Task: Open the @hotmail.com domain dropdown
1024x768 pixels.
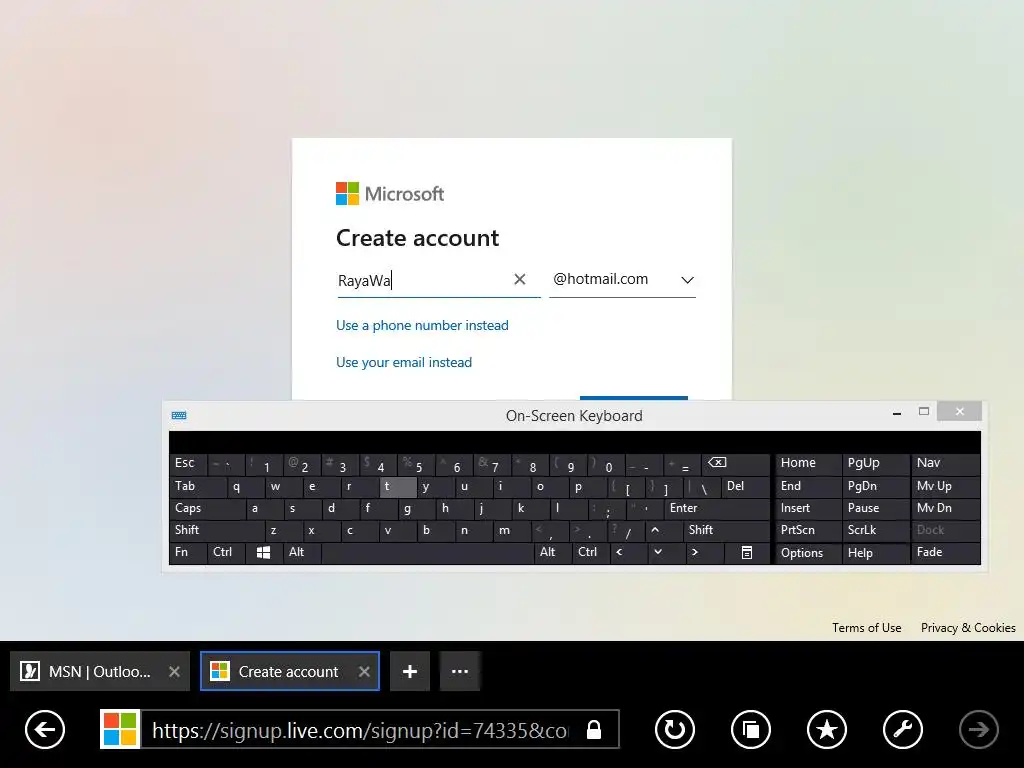Action: click(x=622, y=280)
